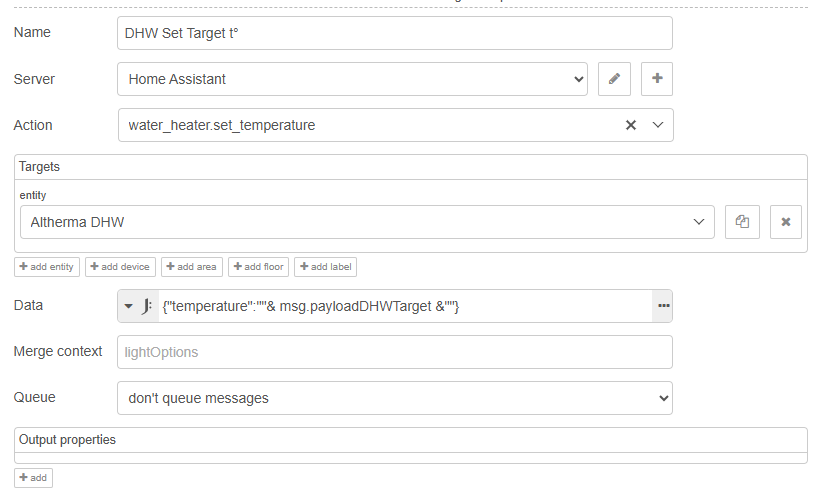Click the add device button
The width and height of the screenshot is (820, 488).
click(120, 267)
